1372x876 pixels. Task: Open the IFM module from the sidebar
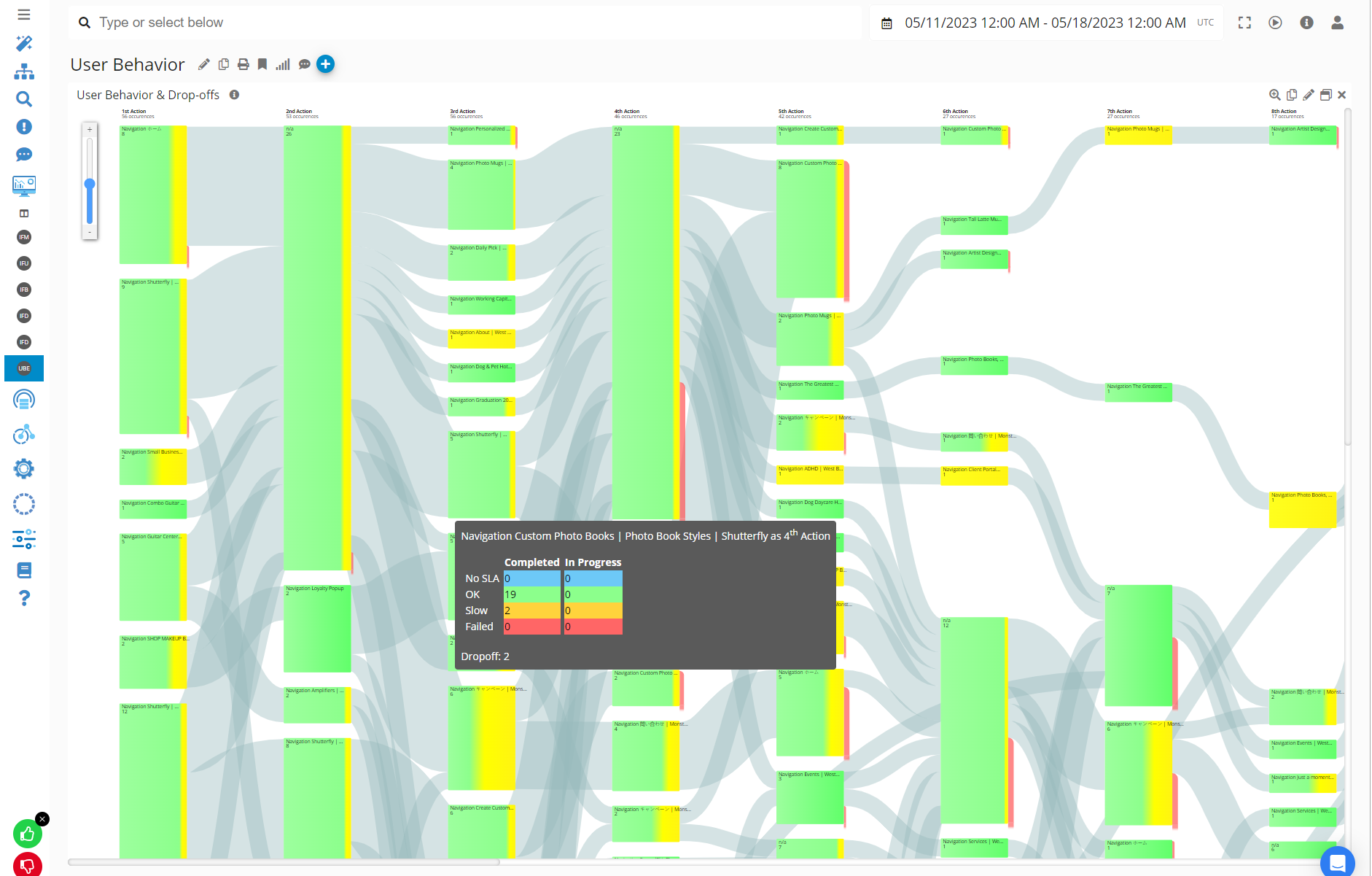coord(24,236)
